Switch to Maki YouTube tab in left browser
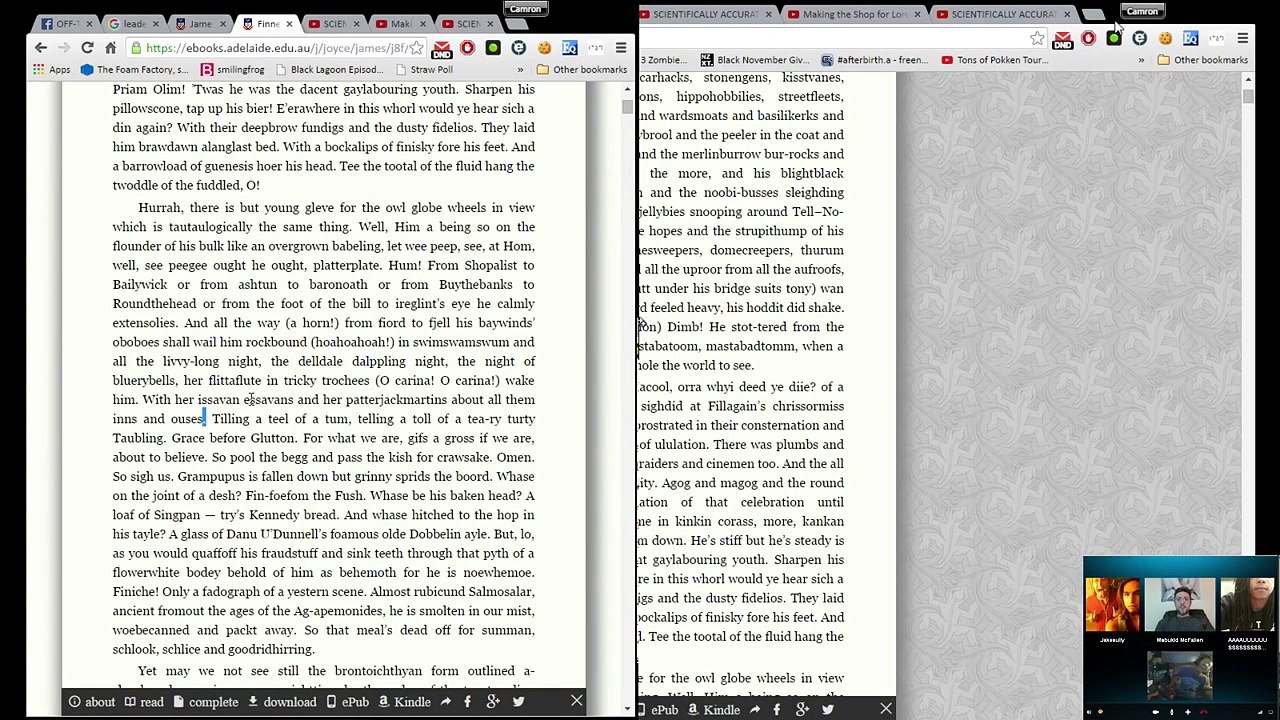 pos(397,24)
